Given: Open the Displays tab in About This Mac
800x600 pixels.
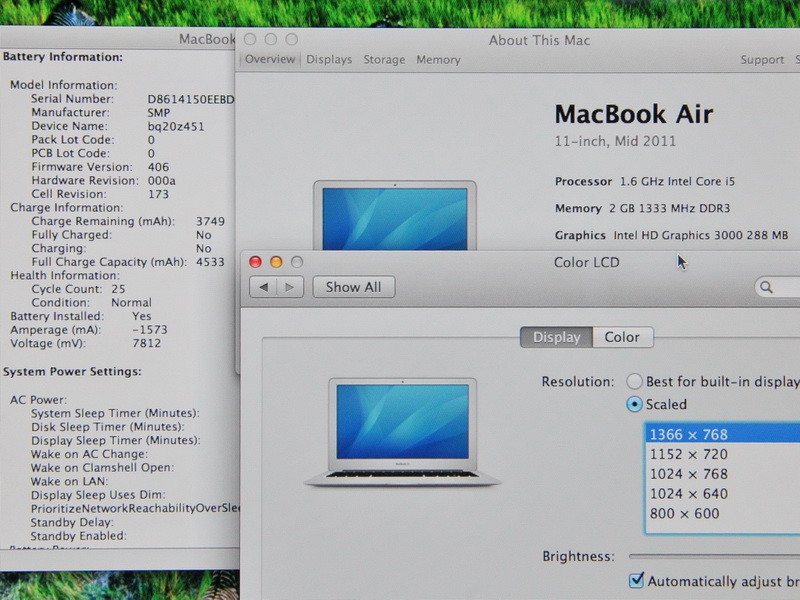Looking at the screenshot, I should click(329, 60).
